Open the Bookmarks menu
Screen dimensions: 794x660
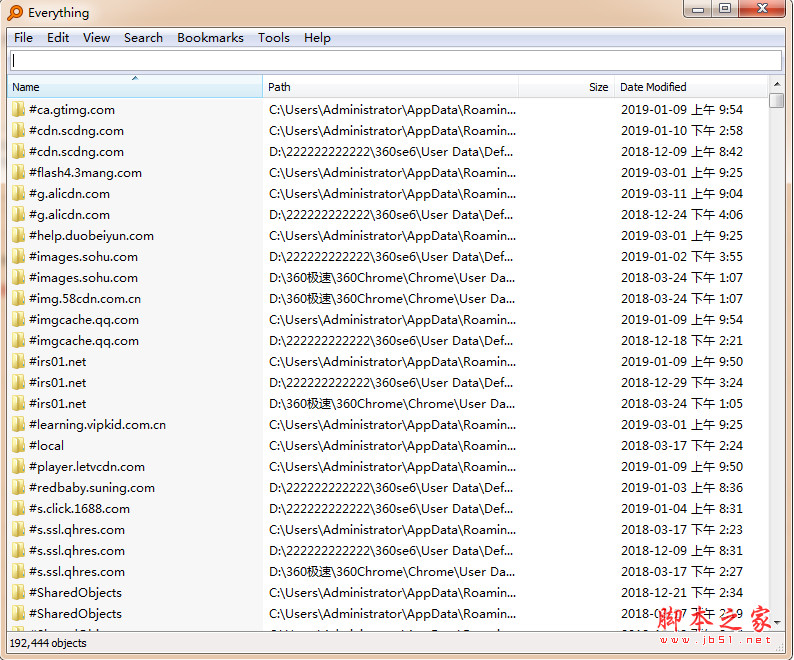210,38
